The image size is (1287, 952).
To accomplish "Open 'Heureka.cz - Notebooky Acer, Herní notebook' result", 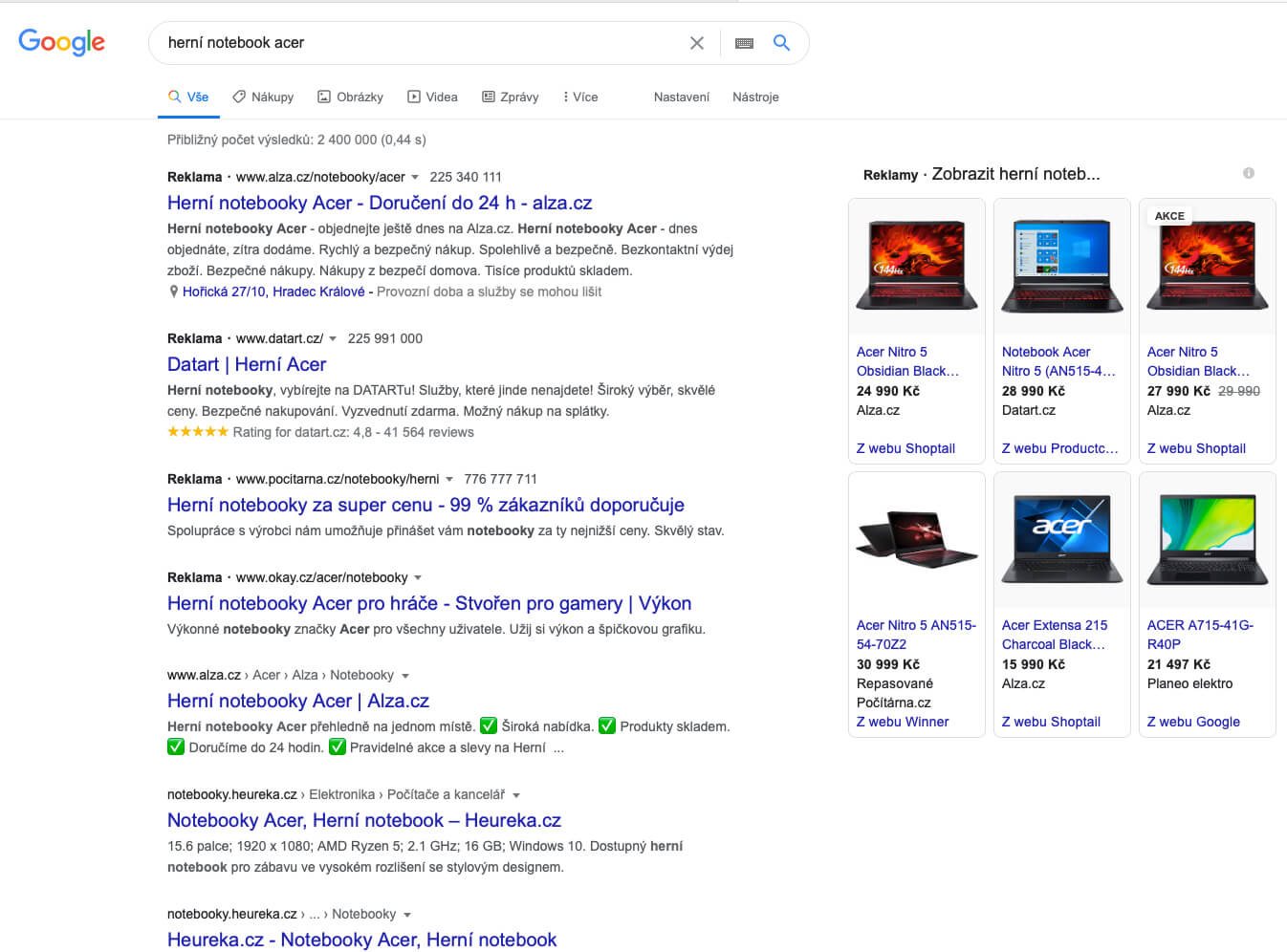I will [361, 940].
